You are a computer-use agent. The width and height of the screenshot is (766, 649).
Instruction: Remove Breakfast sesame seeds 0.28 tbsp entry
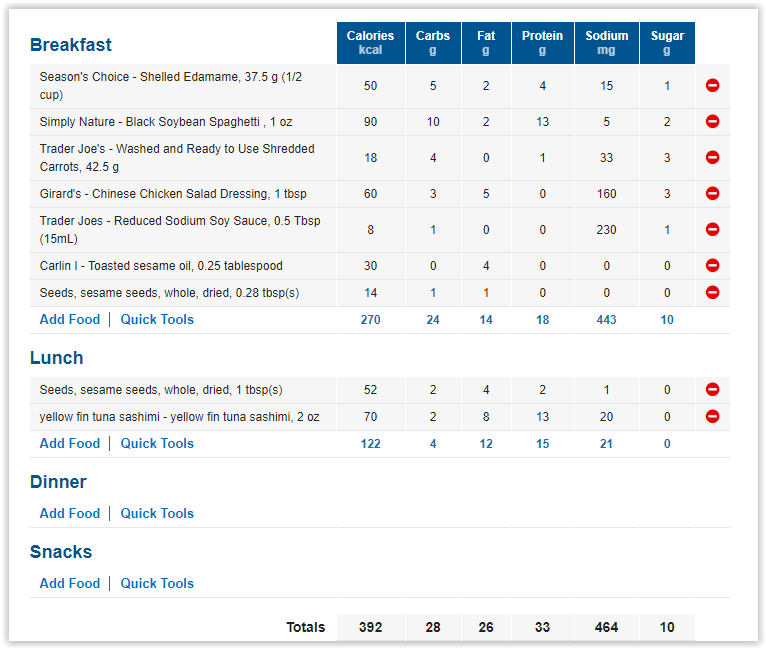pyautogui.click(x=712, y=292)
